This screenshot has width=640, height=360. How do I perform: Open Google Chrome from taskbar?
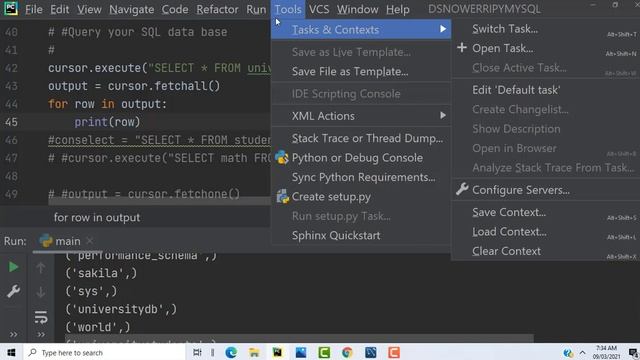pos(347,352)
